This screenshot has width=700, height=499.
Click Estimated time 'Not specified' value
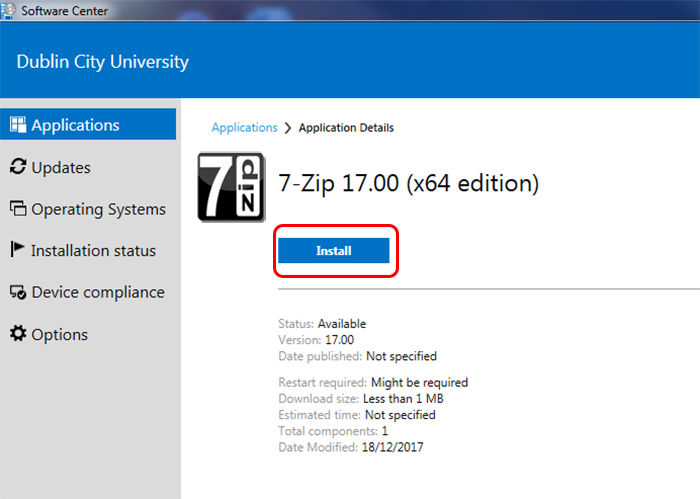coord(400,415)
